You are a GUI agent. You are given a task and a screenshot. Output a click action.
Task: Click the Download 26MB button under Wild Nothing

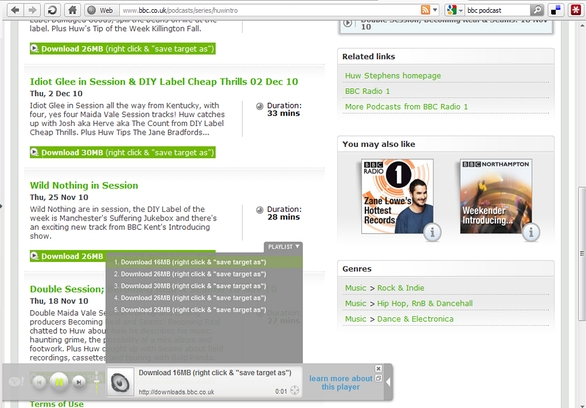coord(68,256)
